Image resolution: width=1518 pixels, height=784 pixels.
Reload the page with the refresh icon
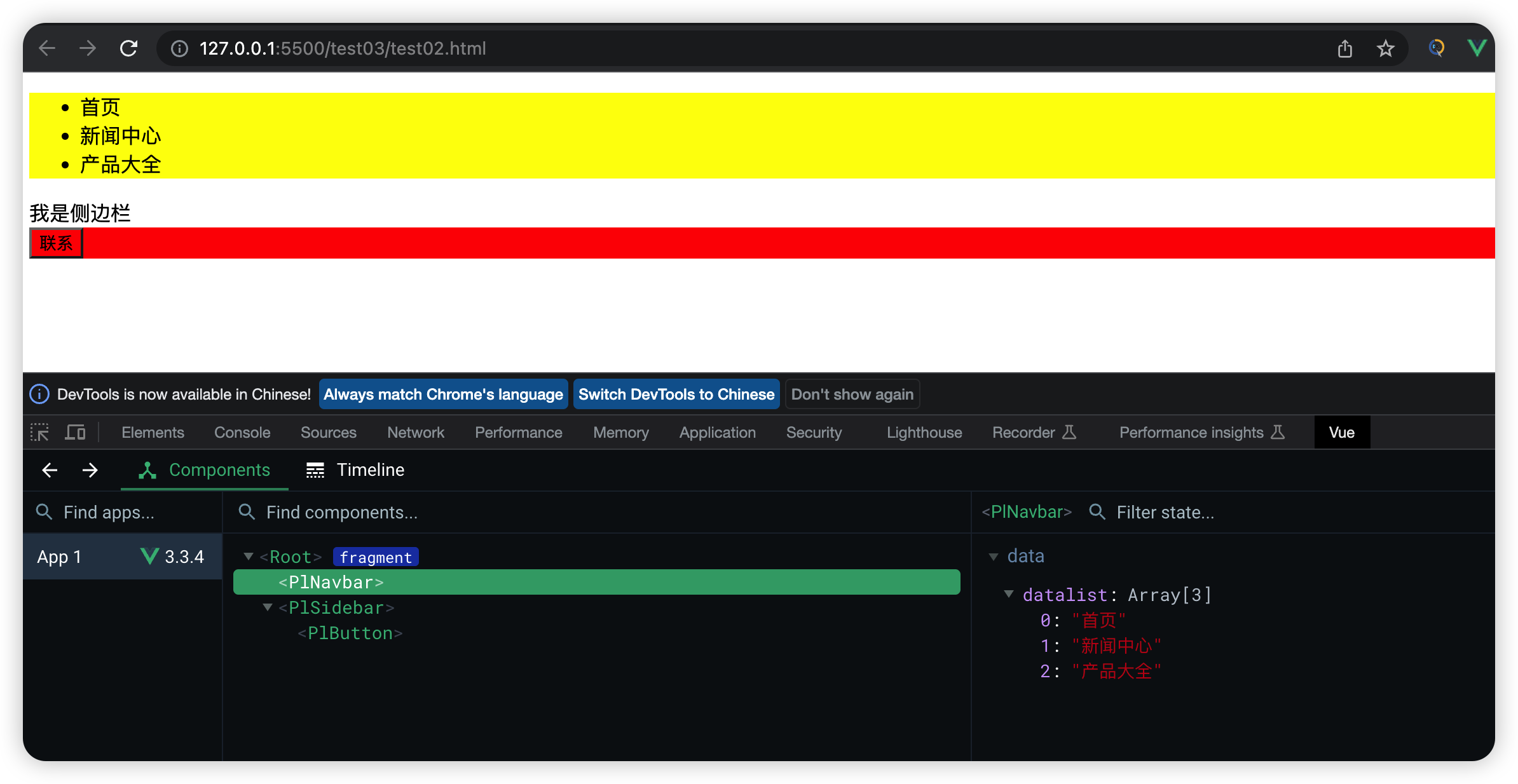coord(129,48)
